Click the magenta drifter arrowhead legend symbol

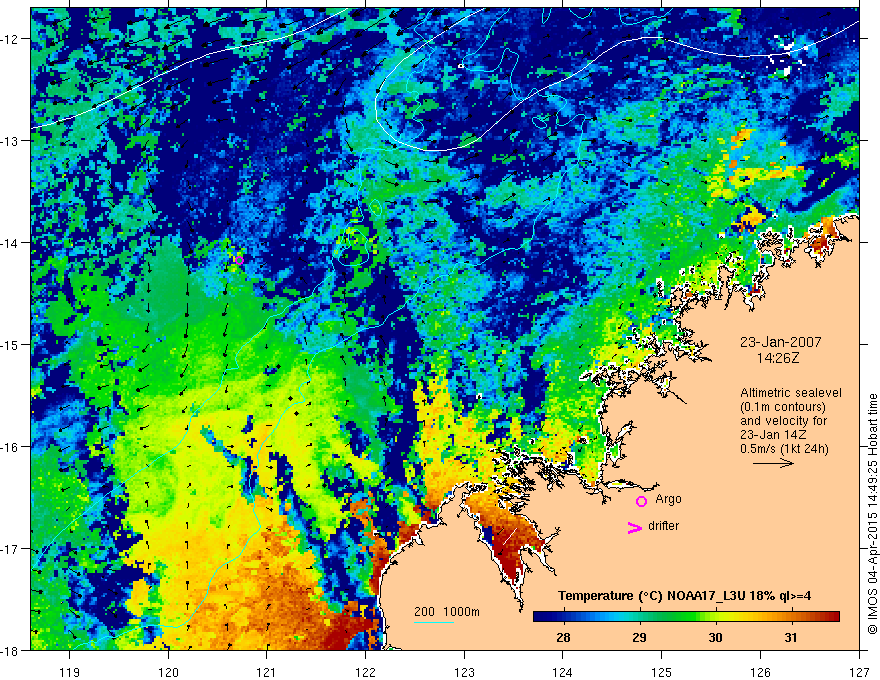[633, 528]
